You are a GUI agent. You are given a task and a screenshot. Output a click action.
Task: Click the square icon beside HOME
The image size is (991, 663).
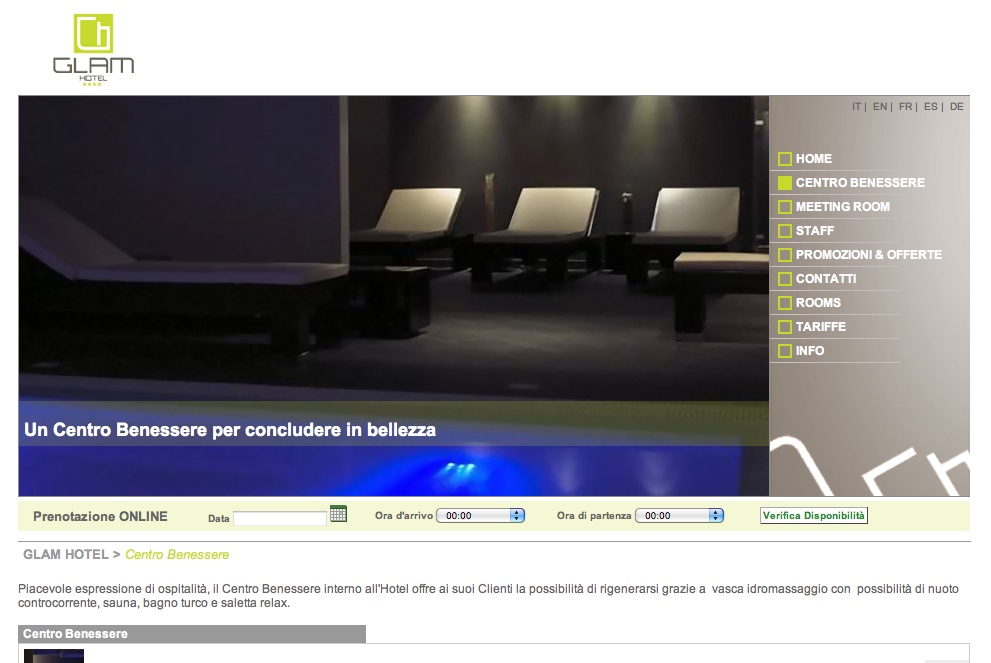coord(785,159)
